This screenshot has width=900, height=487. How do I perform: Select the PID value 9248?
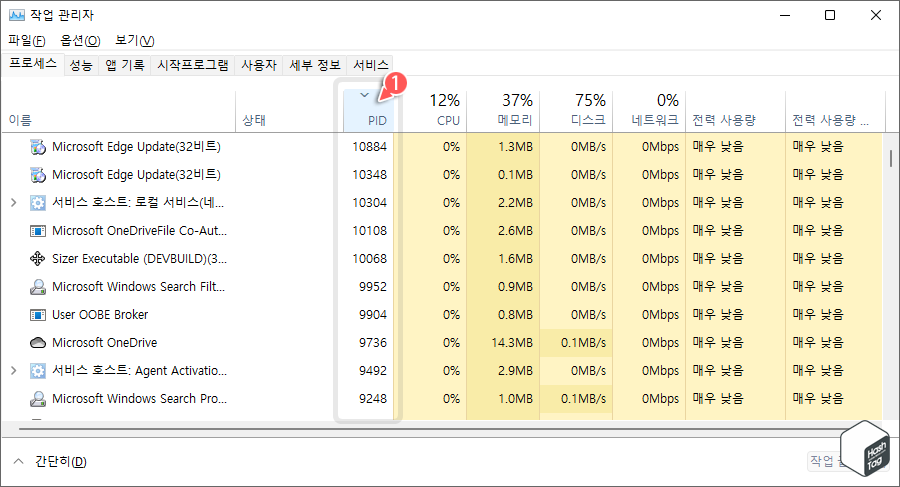pos(373,399)
